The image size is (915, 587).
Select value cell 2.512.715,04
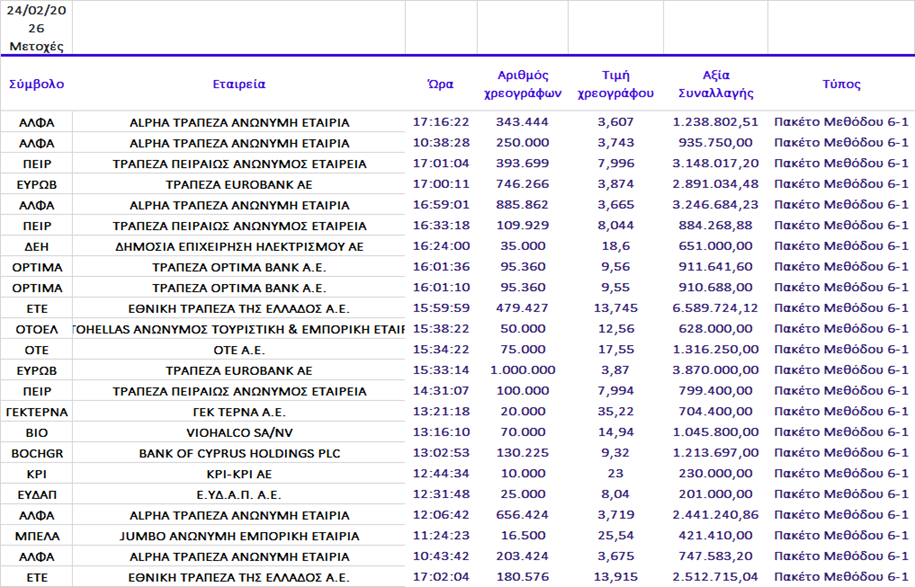(x=715, y=577)
